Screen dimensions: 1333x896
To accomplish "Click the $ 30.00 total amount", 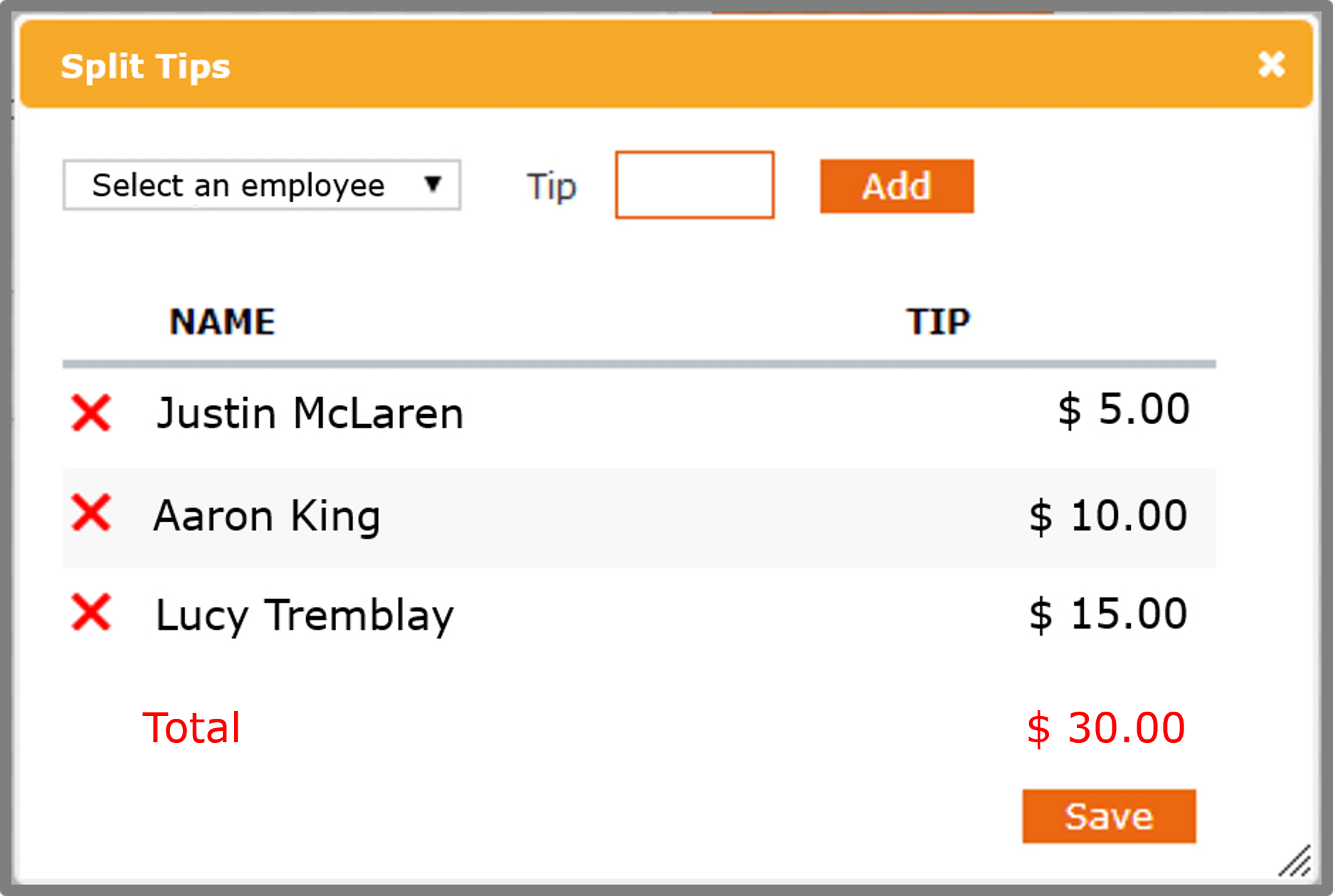I will (x=1105, y=727).
